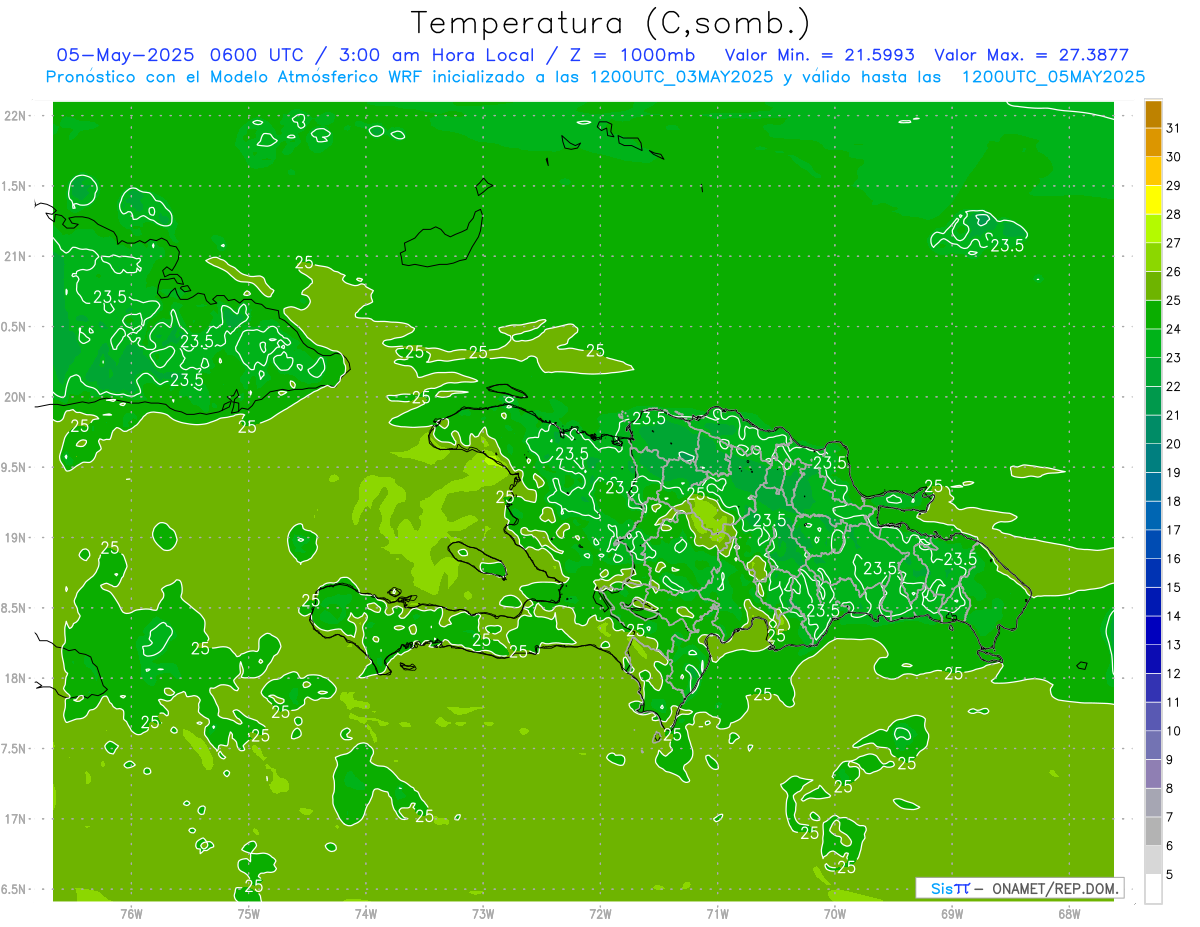This screenshot has height=927, width=1200.
Task: Pick the dark blue legend band between 13 and 14
Action: (1153, 630)
